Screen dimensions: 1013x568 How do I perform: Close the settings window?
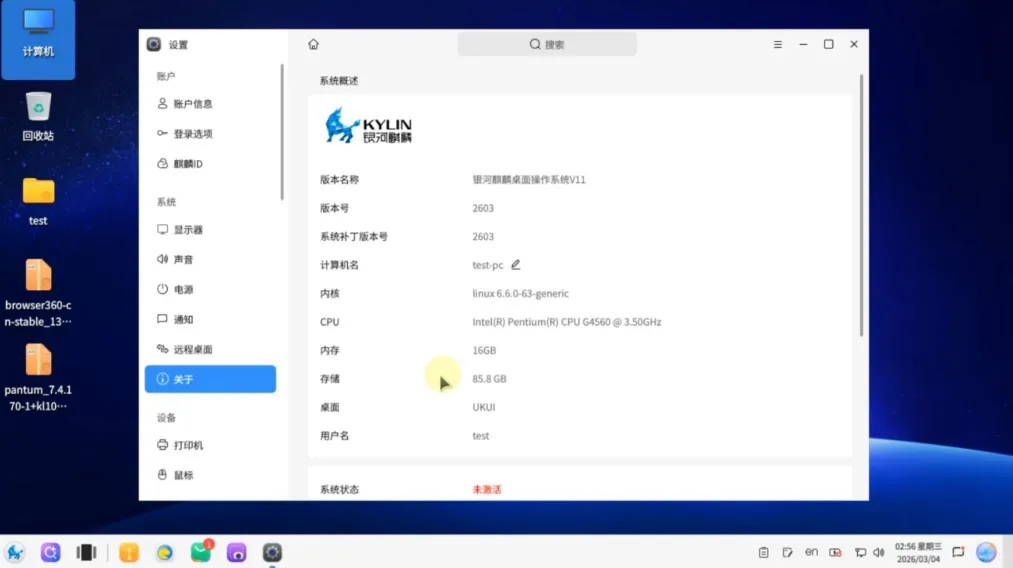[853, 44]
